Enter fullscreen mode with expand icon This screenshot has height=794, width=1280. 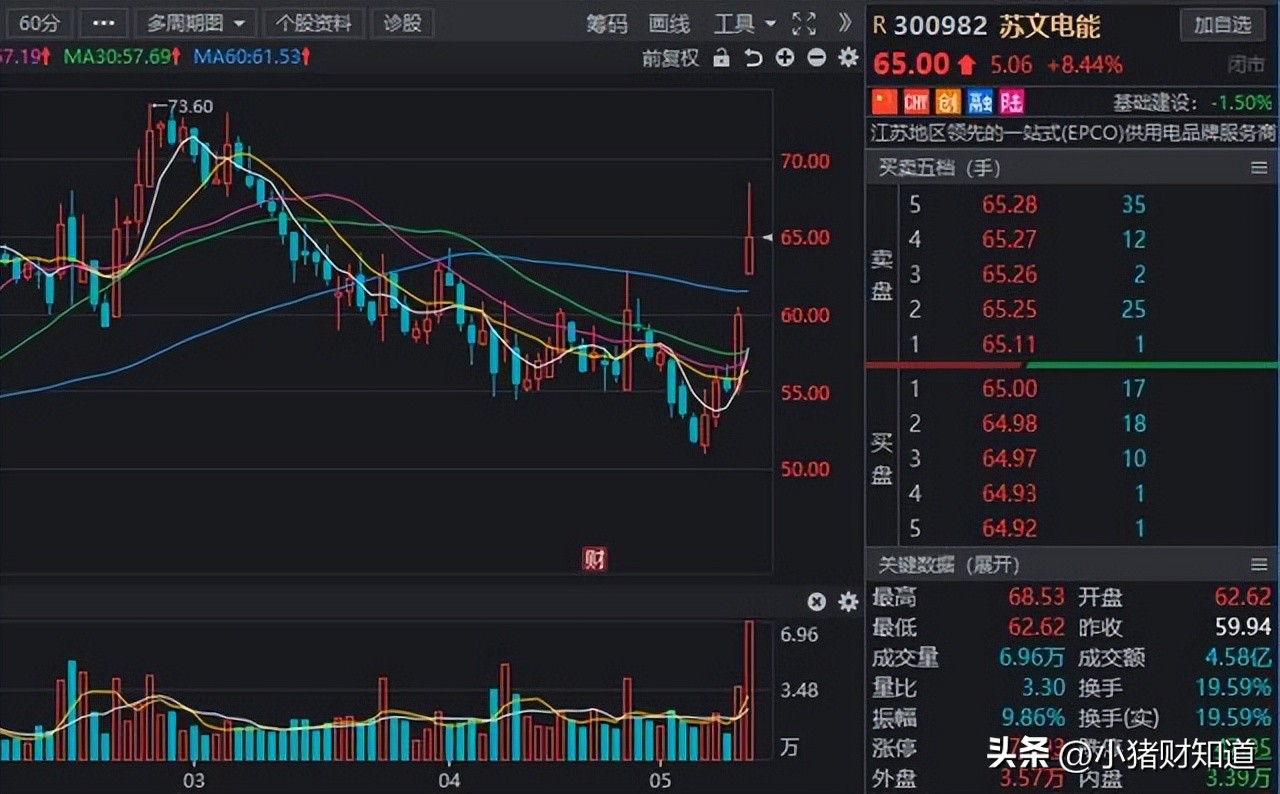tap(804, 23)
